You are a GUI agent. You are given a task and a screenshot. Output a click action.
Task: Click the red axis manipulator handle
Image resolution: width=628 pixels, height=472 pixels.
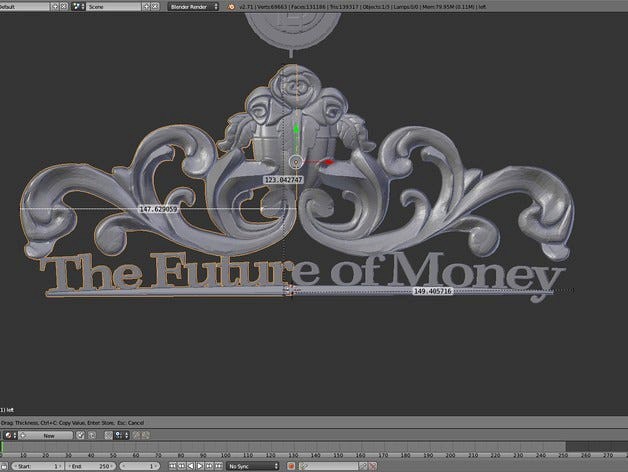[326, 162]
